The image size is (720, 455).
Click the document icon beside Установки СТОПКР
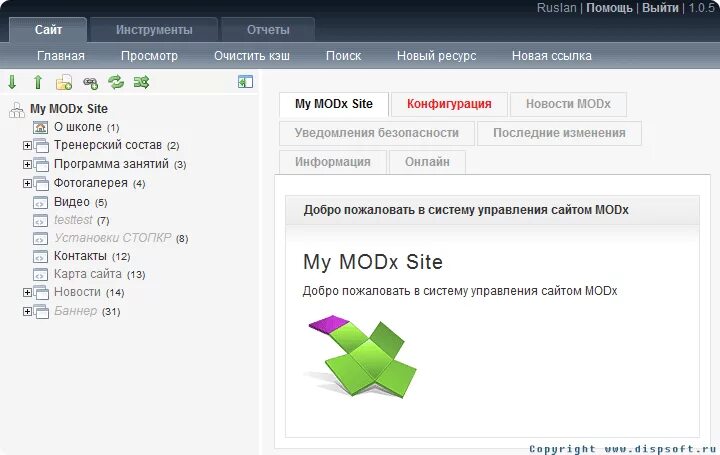click(x=40, y=238)
